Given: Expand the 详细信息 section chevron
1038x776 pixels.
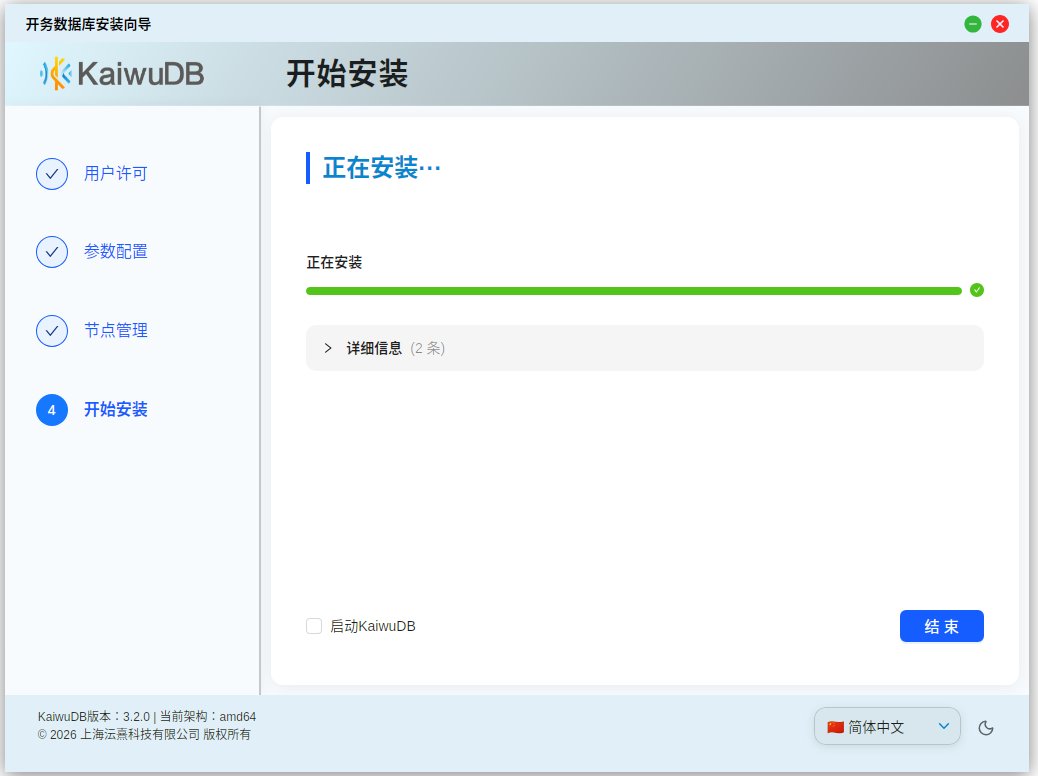Looking at the screenshot, I should (328, 348).
